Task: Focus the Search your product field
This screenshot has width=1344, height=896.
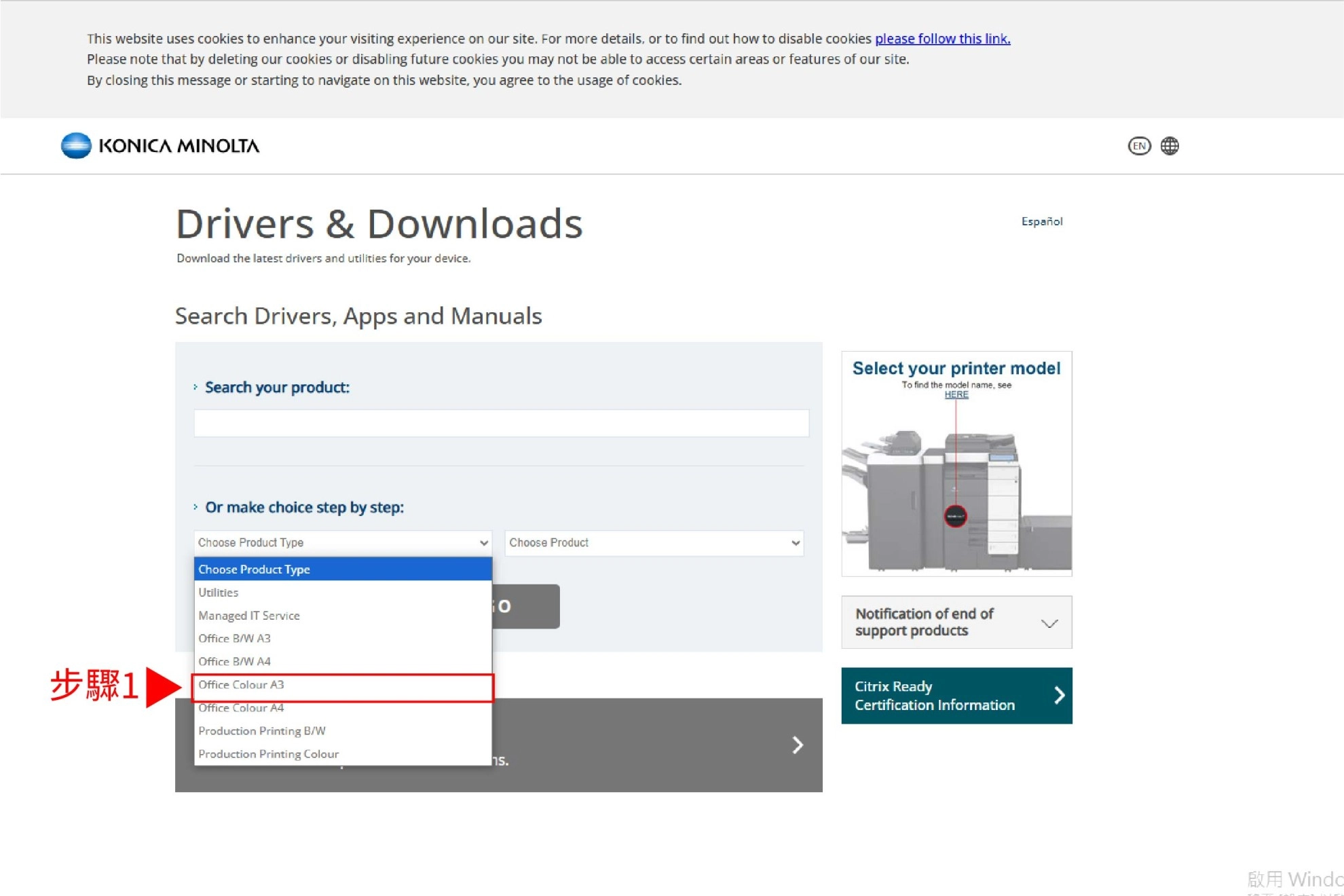Action: (501, 423)
